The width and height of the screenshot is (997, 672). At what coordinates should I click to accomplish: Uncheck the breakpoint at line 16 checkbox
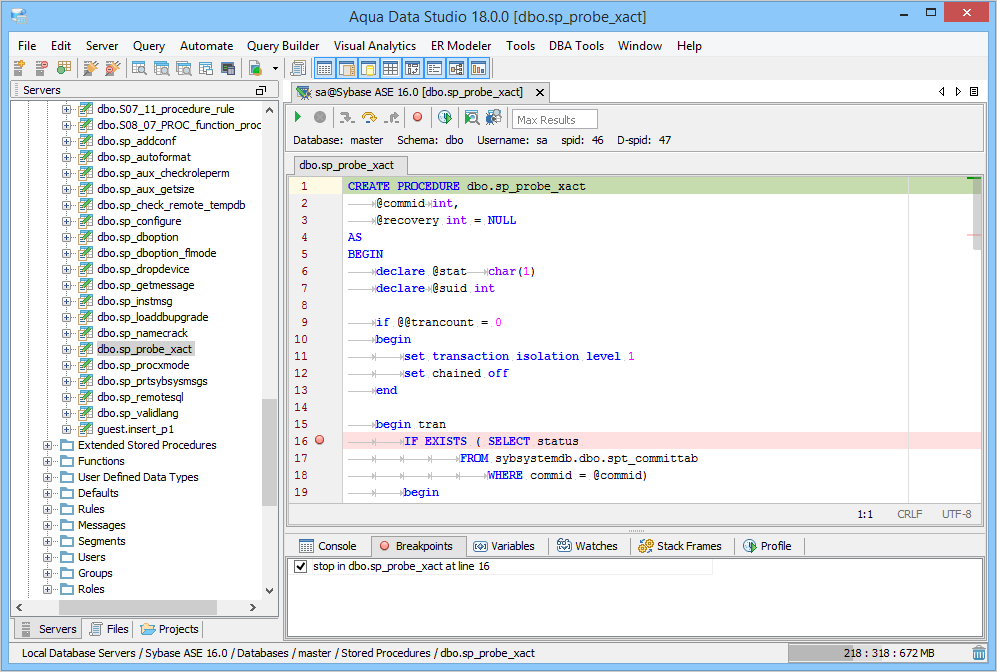tap(301, 566)
